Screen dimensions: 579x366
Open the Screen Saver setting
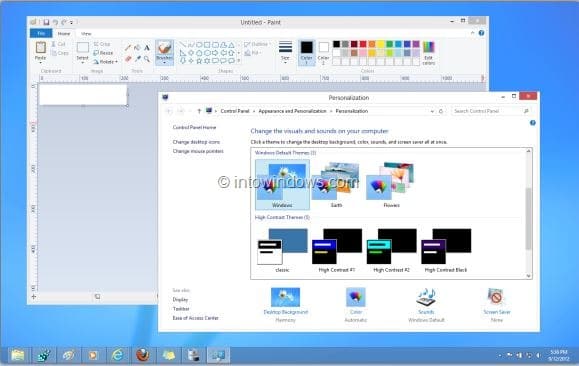[x=497, y=304]
